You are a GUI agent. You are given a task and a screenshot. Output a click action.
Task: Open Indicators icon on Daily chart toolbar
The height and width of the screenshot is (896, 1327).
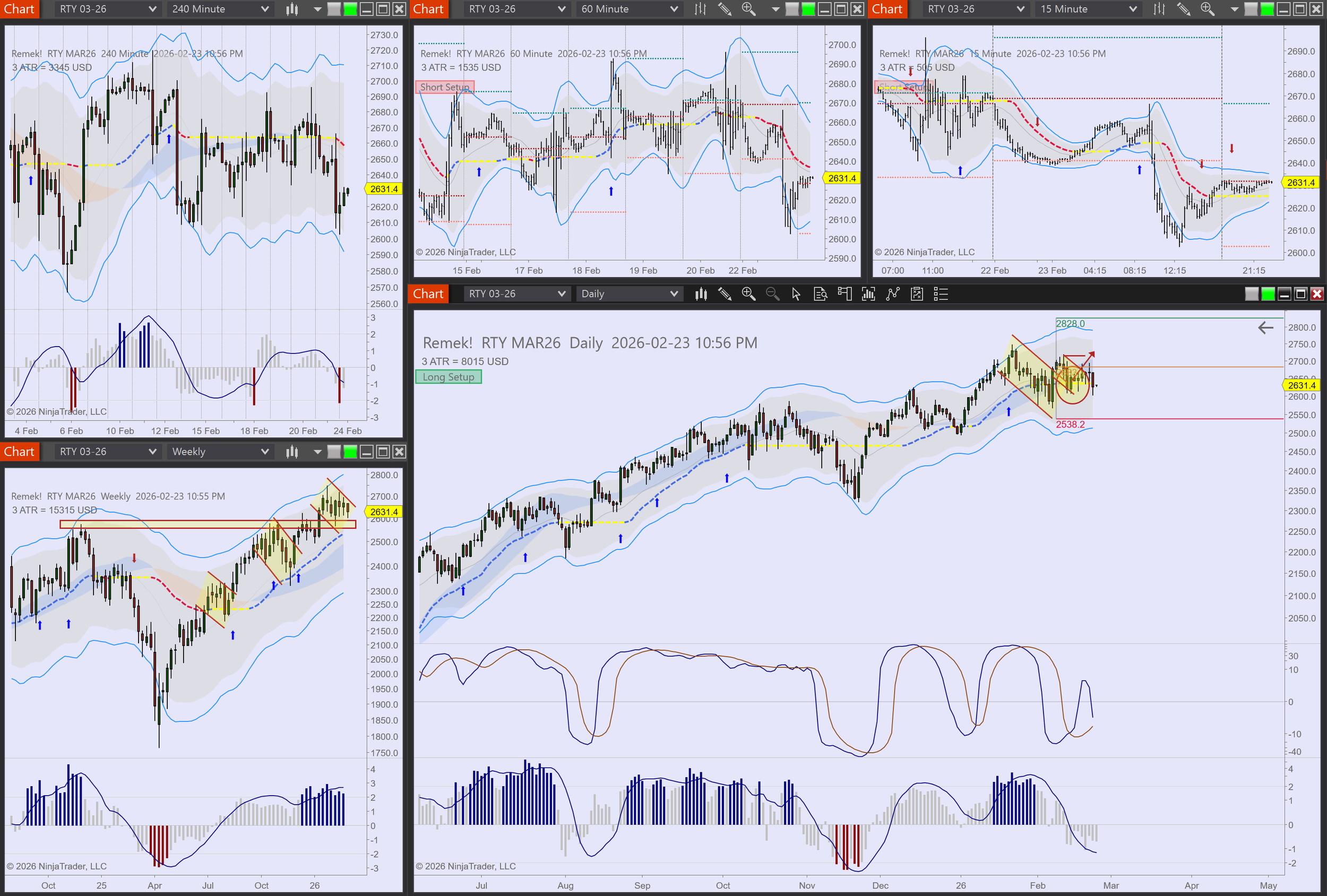point(892,294)
